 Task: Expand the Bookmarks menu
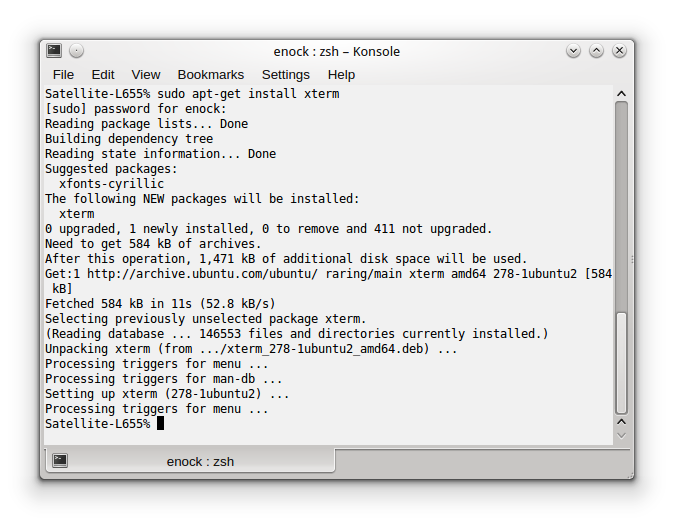tap(211, 75)
